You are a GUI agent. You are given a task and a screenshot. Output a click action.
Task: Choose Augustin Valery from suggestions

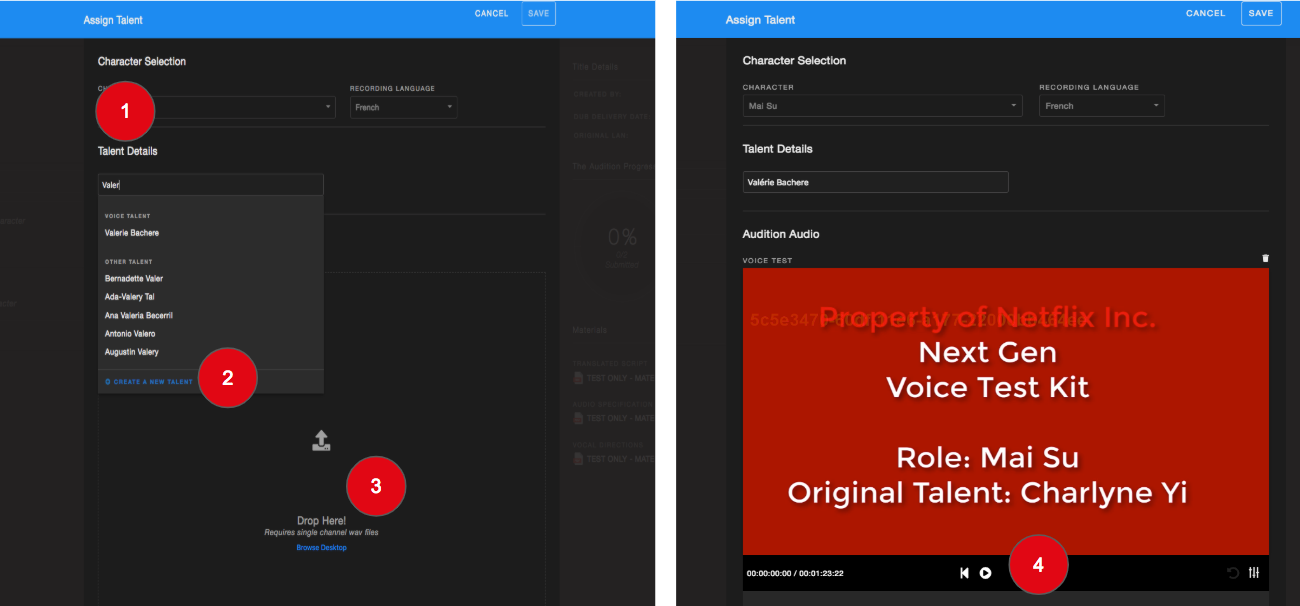pyautogui.click(x=132, y=352)
